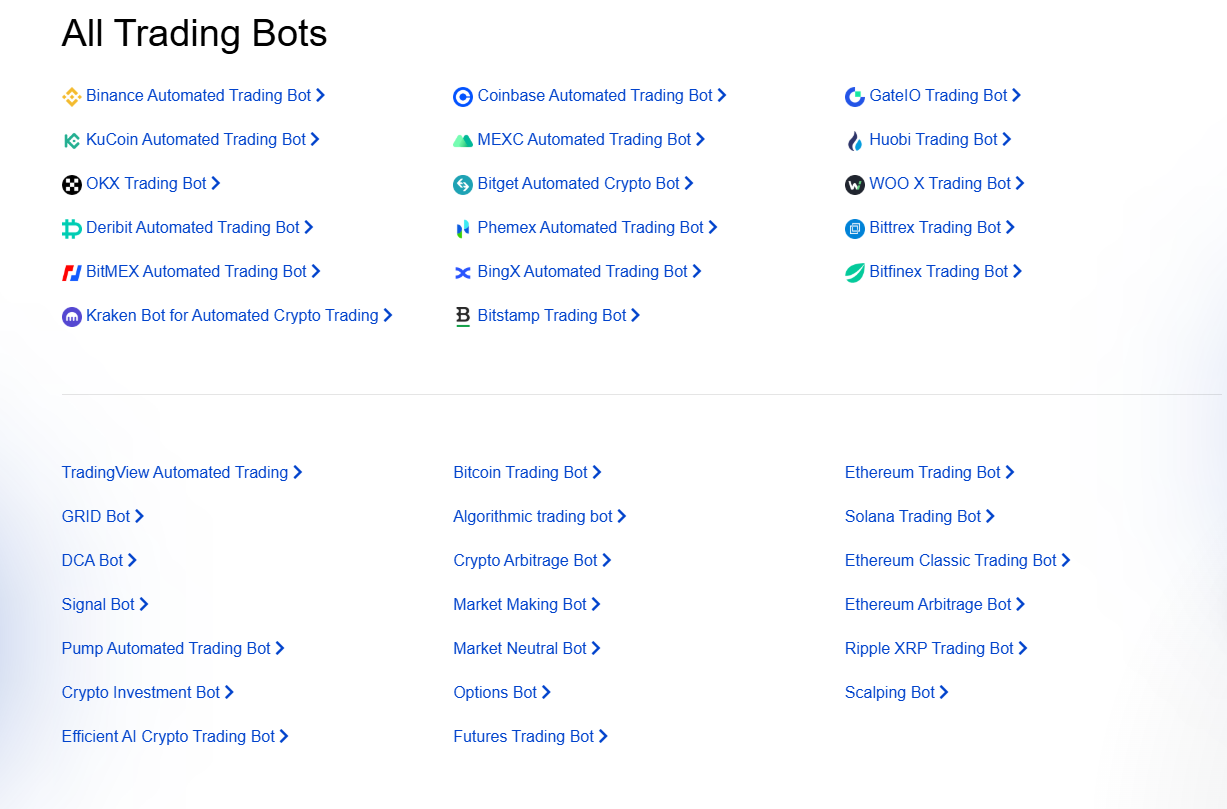
Task: Open KuCoin Automated Trading Bot link
Action: click(x=203, y=140)
